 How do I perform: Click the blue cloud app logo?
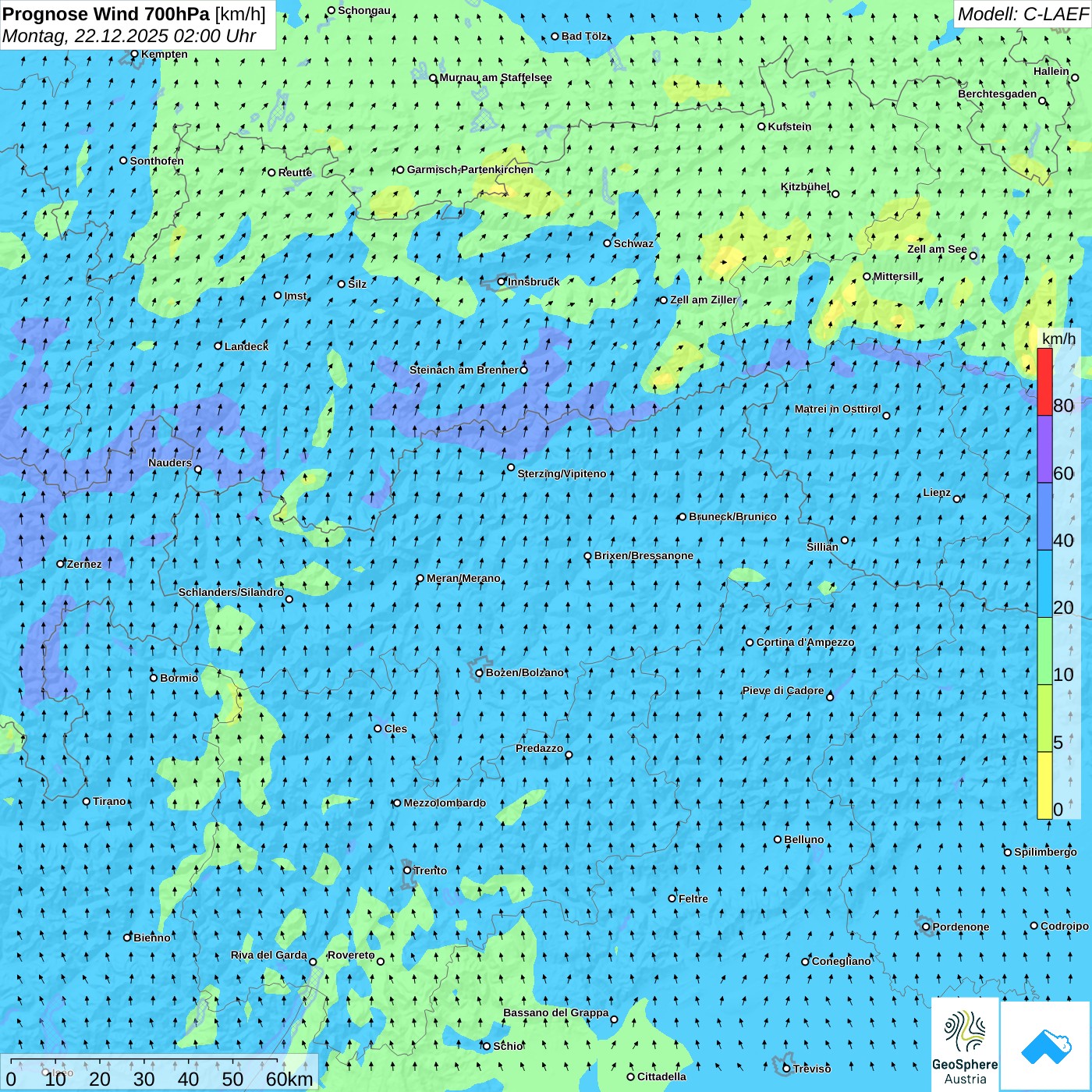(1046, 1046)
